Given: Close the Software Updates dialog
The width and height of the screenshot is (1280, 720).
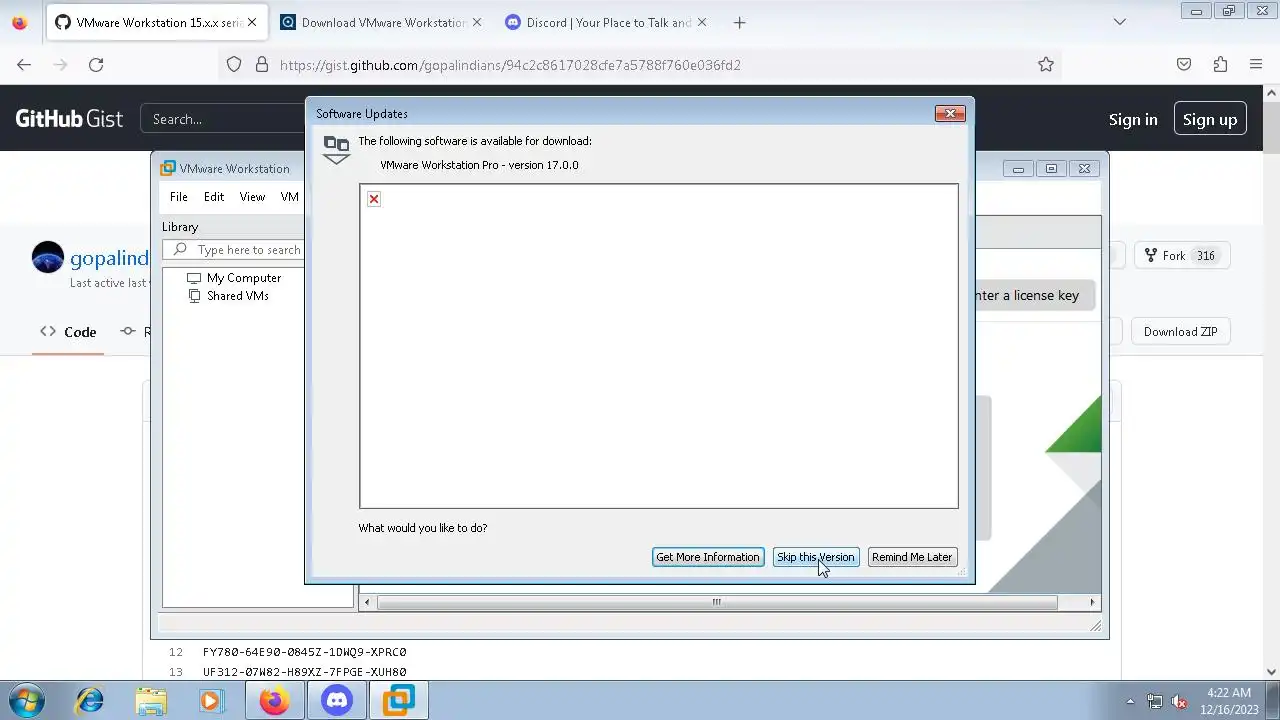Looking at the screenshot, I should pos(950,113).
